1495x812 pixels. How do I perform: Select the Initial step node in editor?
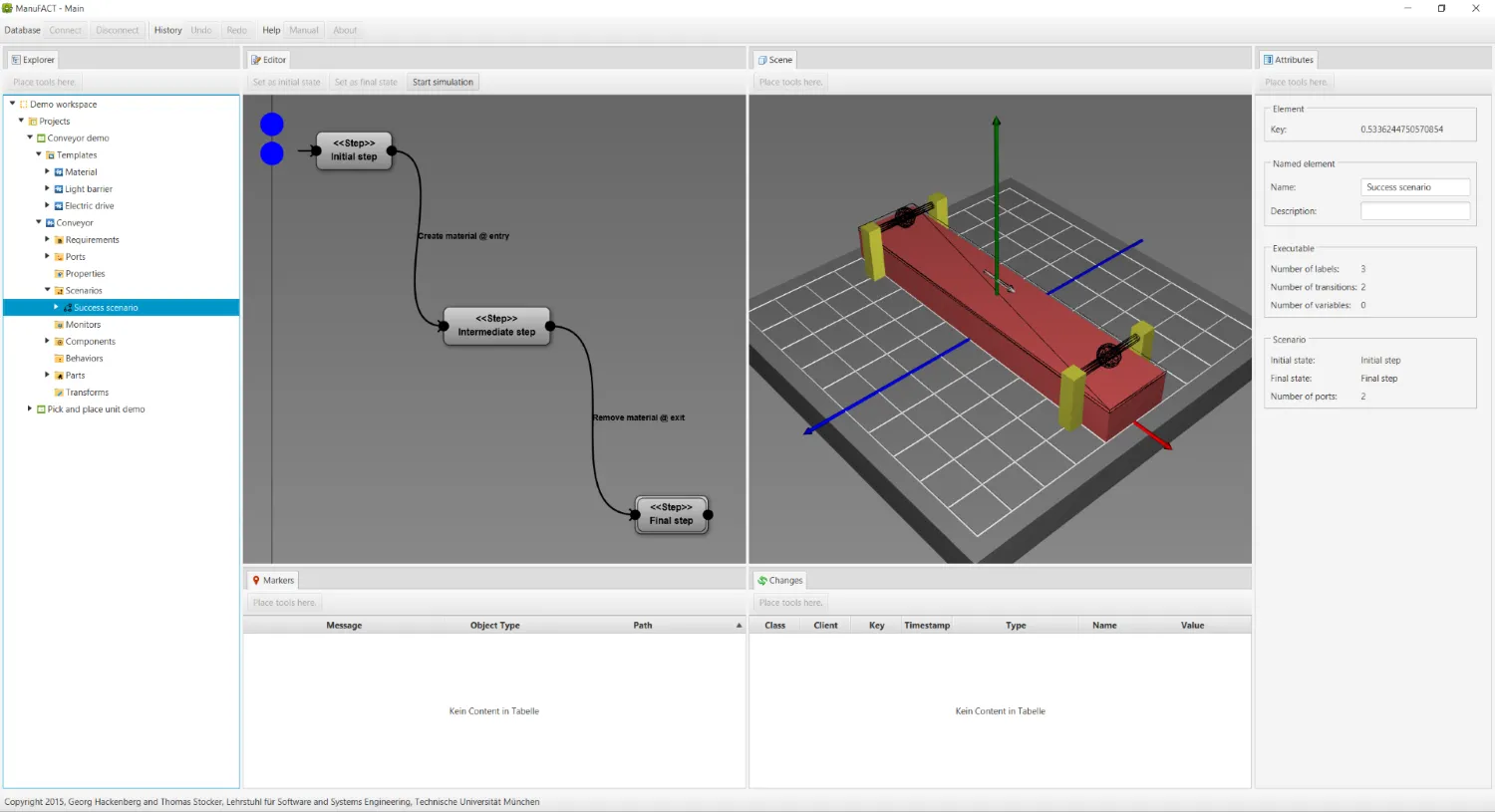355,150
